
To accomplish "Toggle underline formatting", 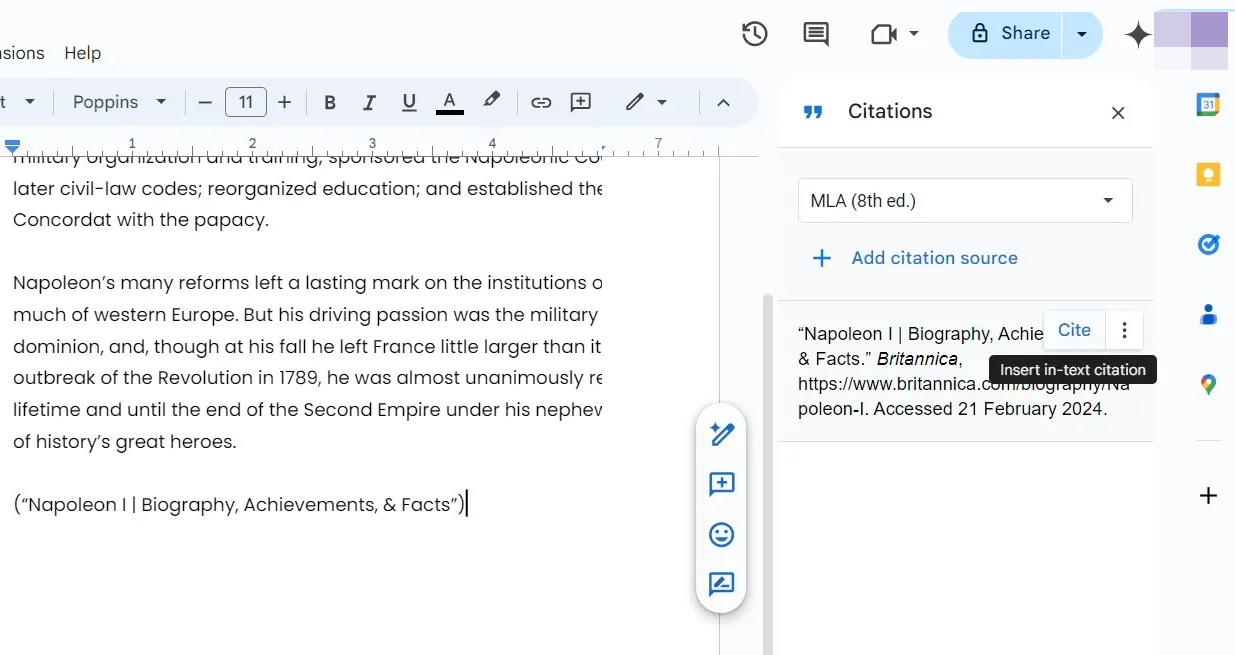I will pos(409,102).
